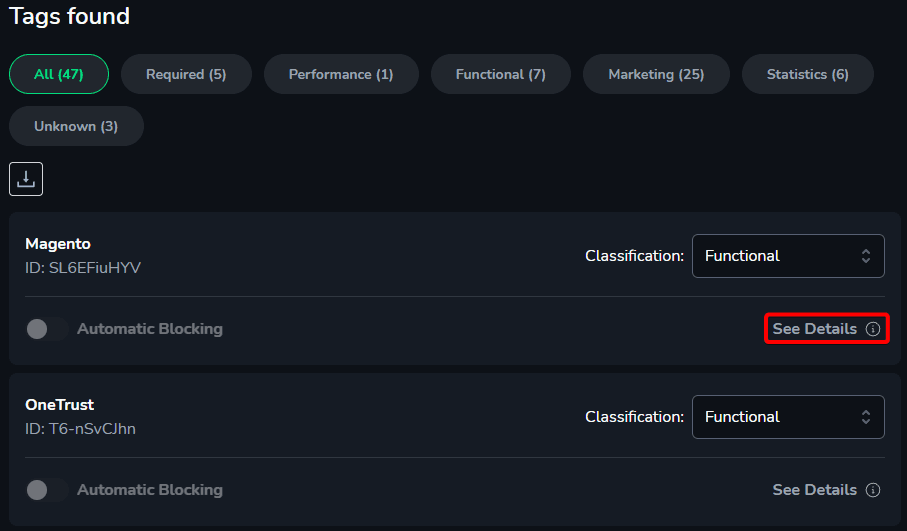Select the All (47) filter tab
This screenshot has width=907, height=531.
tap(59, 74)
